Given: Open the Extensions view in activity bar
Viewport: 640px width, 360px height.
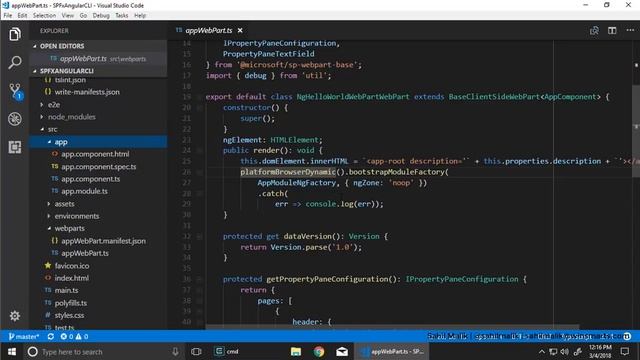Looking at the screenshot, I should (x=15, y=147).
